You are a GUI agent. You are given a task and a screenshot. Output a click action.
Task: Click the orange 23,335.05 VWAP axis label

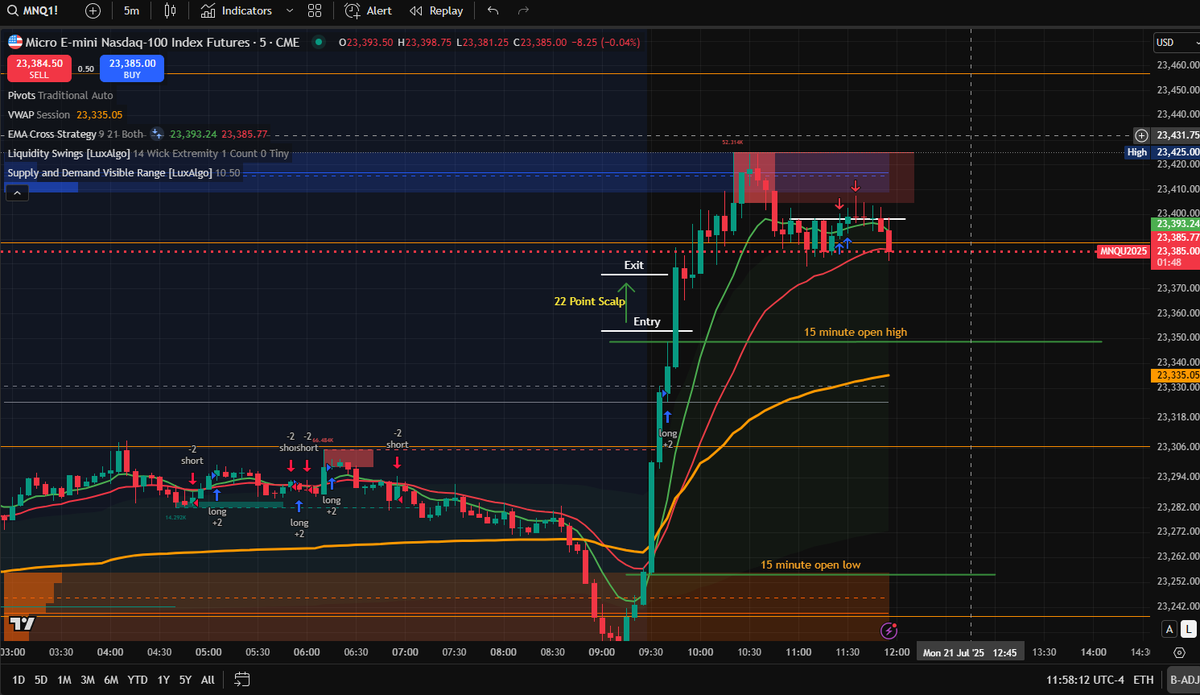1175,375
